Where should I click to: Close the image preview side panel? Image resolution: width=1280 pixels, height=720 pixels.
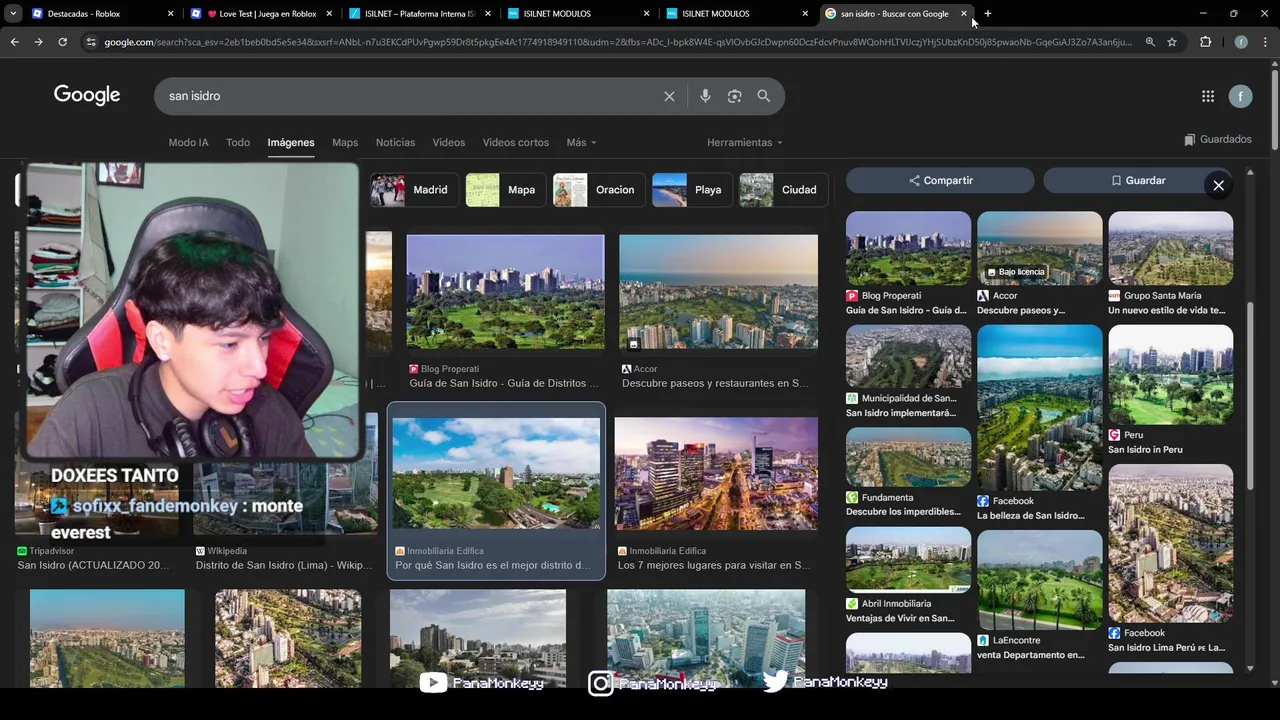(x=1218, y=185)
